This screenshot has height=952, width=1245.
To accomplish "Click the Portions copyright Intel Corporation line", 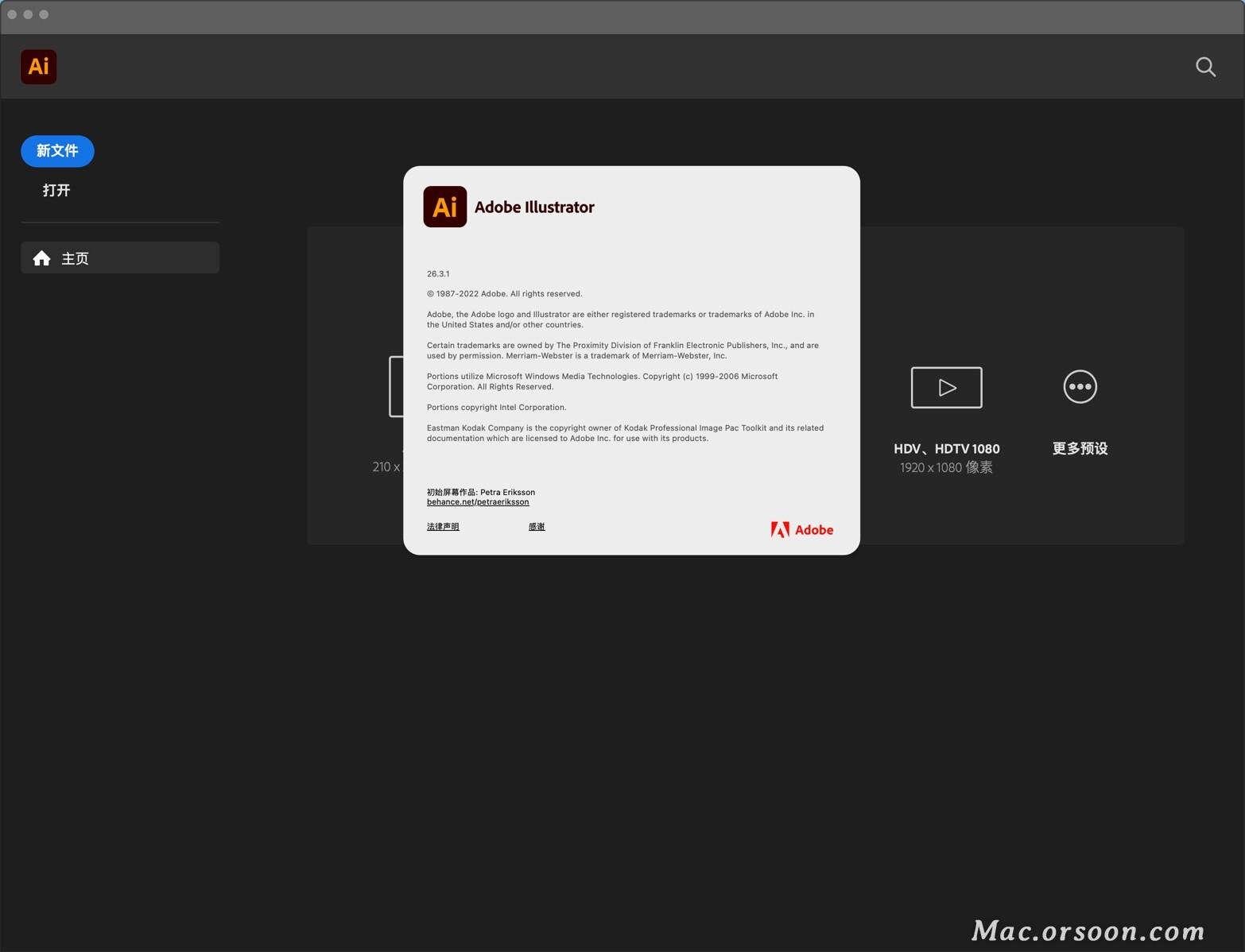I will point(496,408).
